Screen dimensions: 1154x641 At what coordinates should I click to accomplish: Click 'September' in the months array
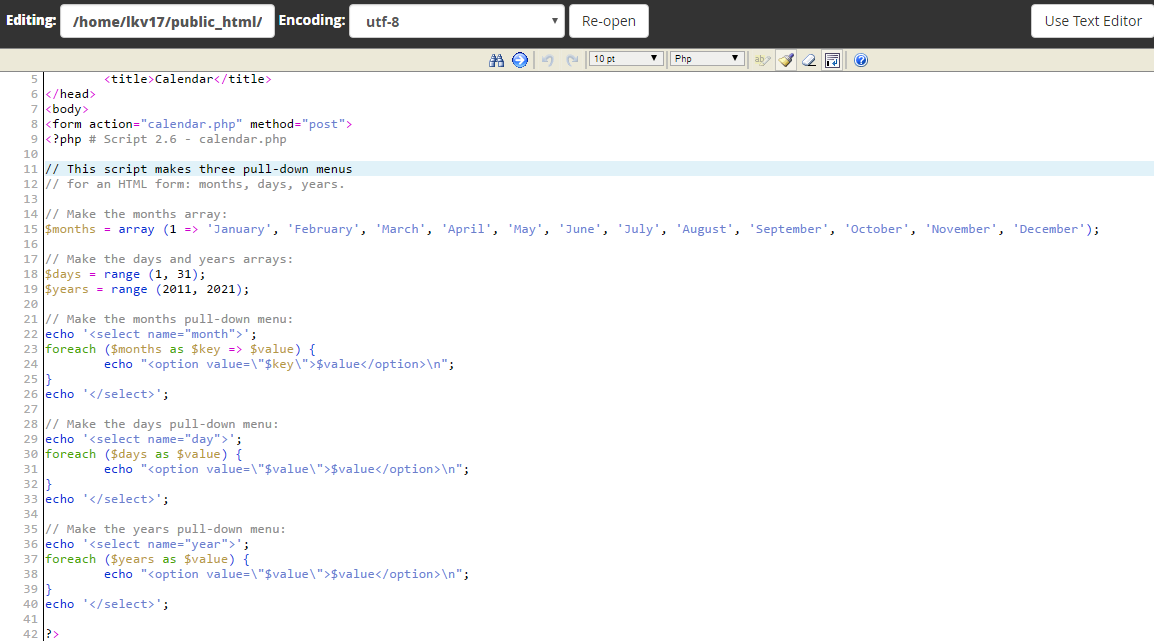coord(788,229)
